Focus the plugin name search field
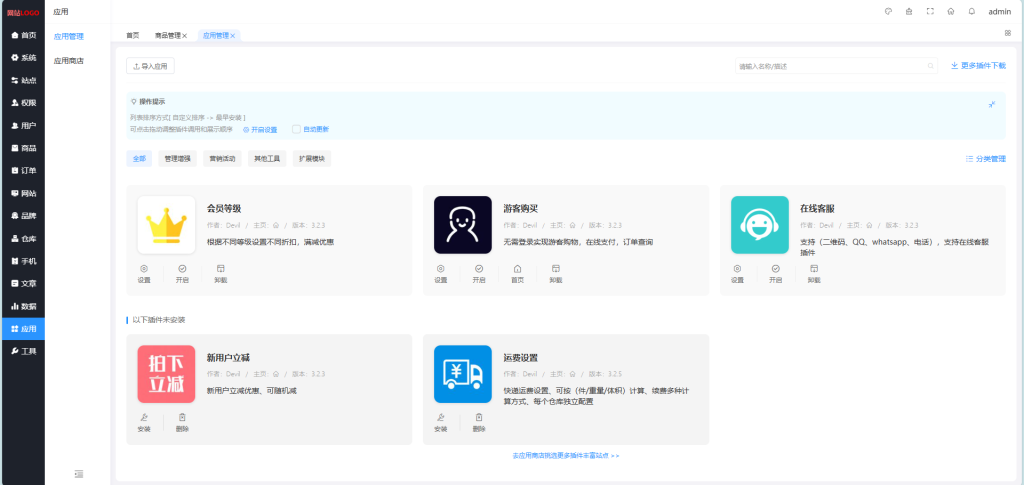Image resolution: width=1024 pixels, height=485 pixels. pyautogui.click(x=830, y=66)
